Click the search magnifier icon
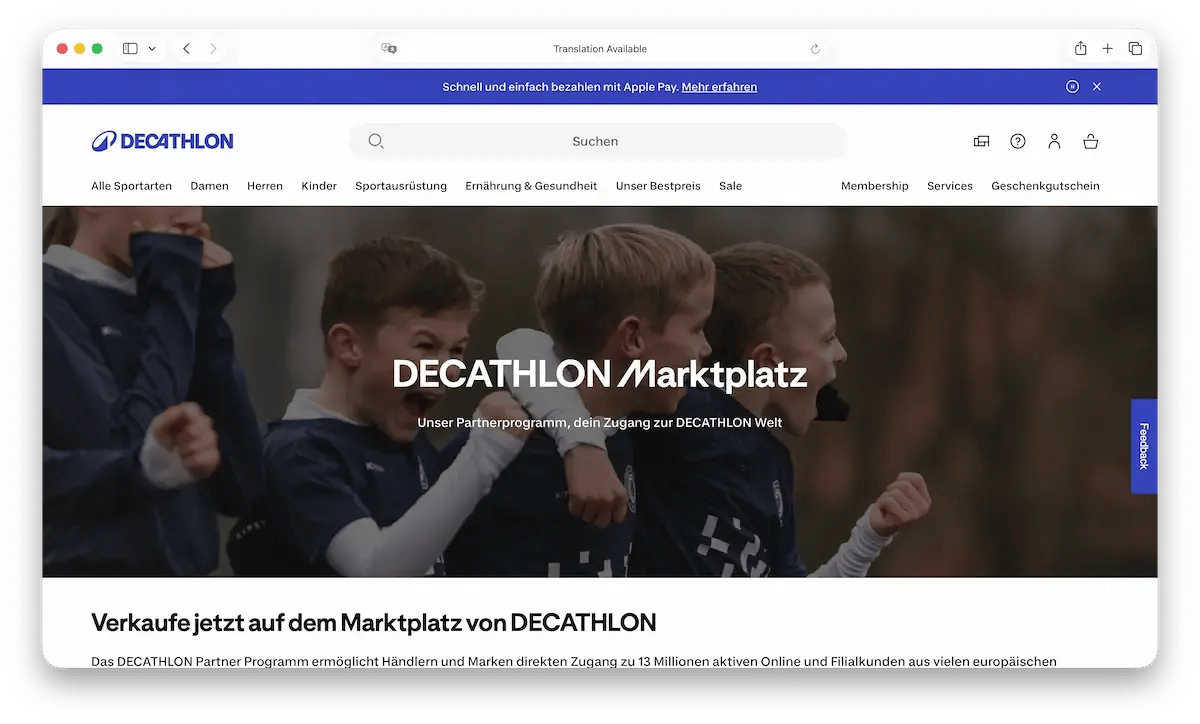The height and width of the screenshot is (724, 1200). click(376, 141)
